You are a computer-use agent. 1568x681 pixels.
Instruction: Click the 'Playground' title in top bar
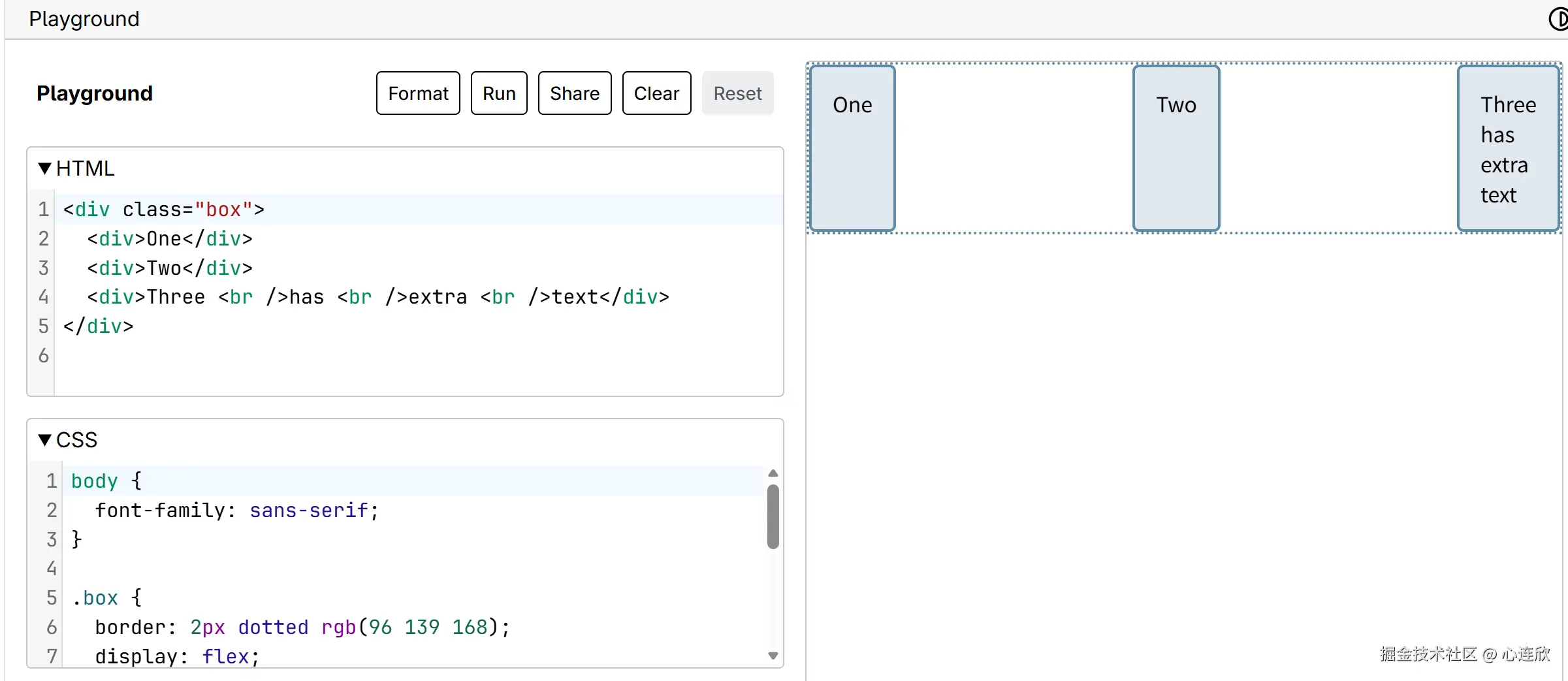coord(84,19)
